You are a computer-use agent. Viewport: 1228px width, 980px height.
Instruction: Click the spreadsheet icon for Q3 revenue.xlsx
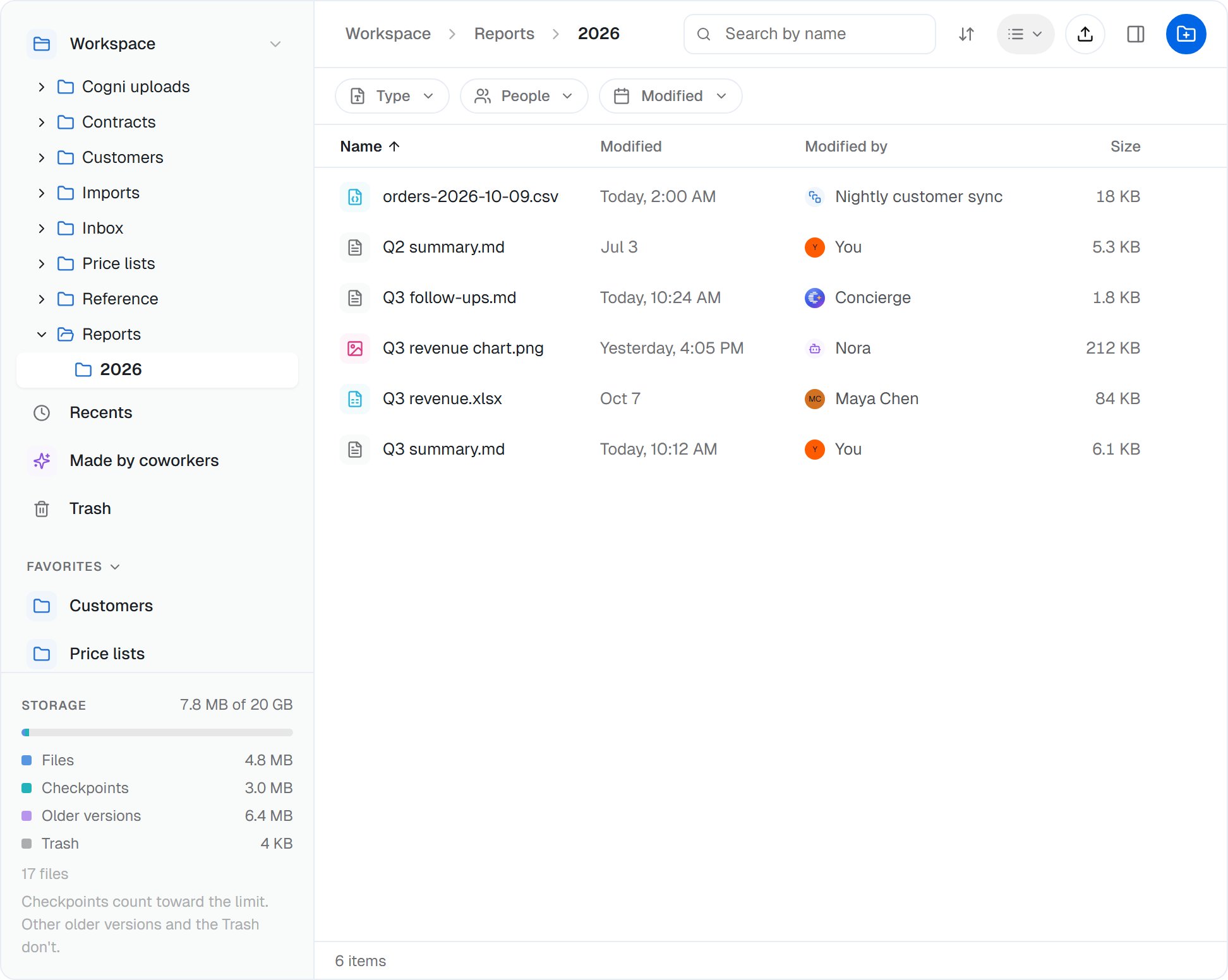[x=355, y=399]
